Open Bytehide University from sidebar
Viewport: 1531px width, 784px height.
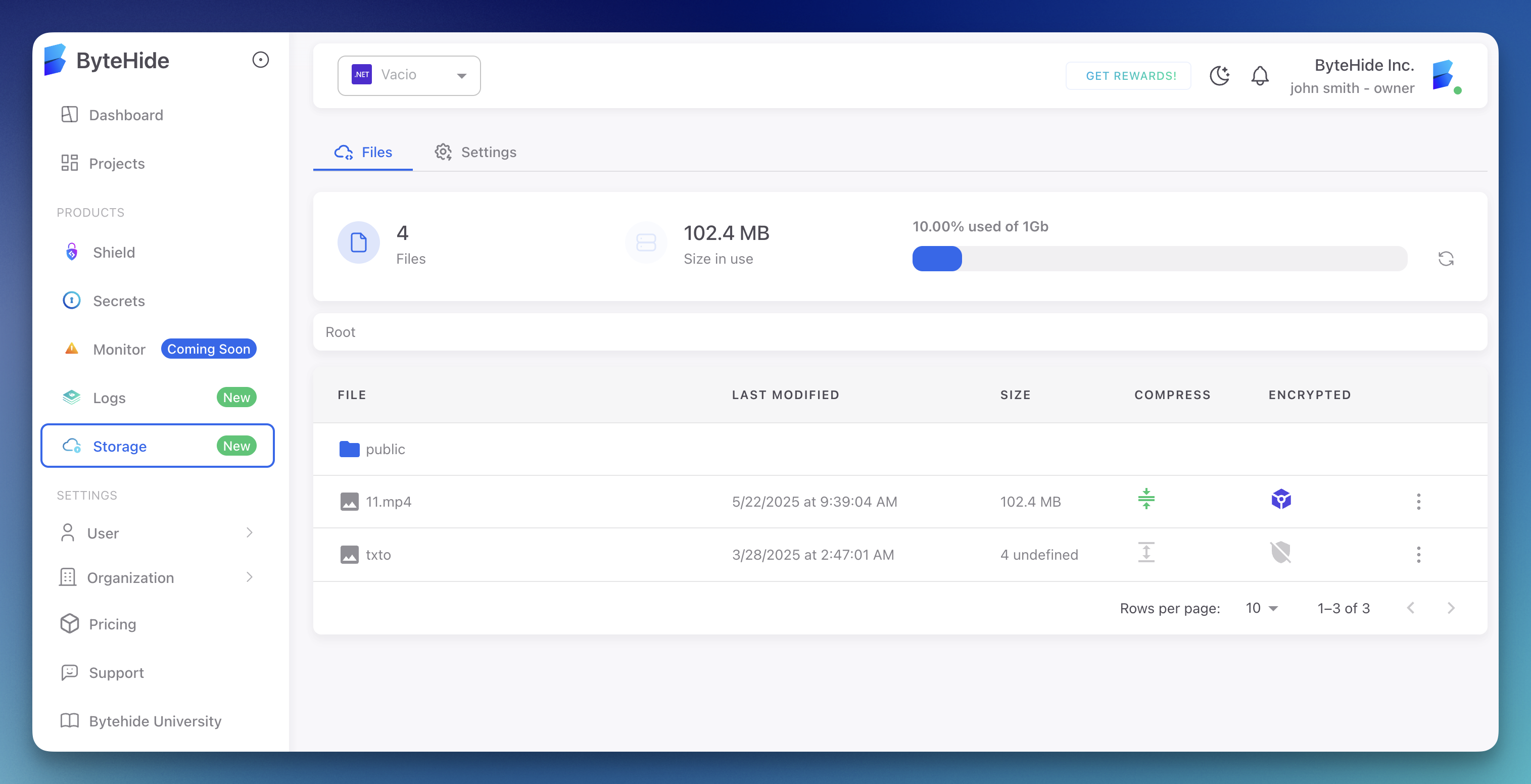(154, 721)
